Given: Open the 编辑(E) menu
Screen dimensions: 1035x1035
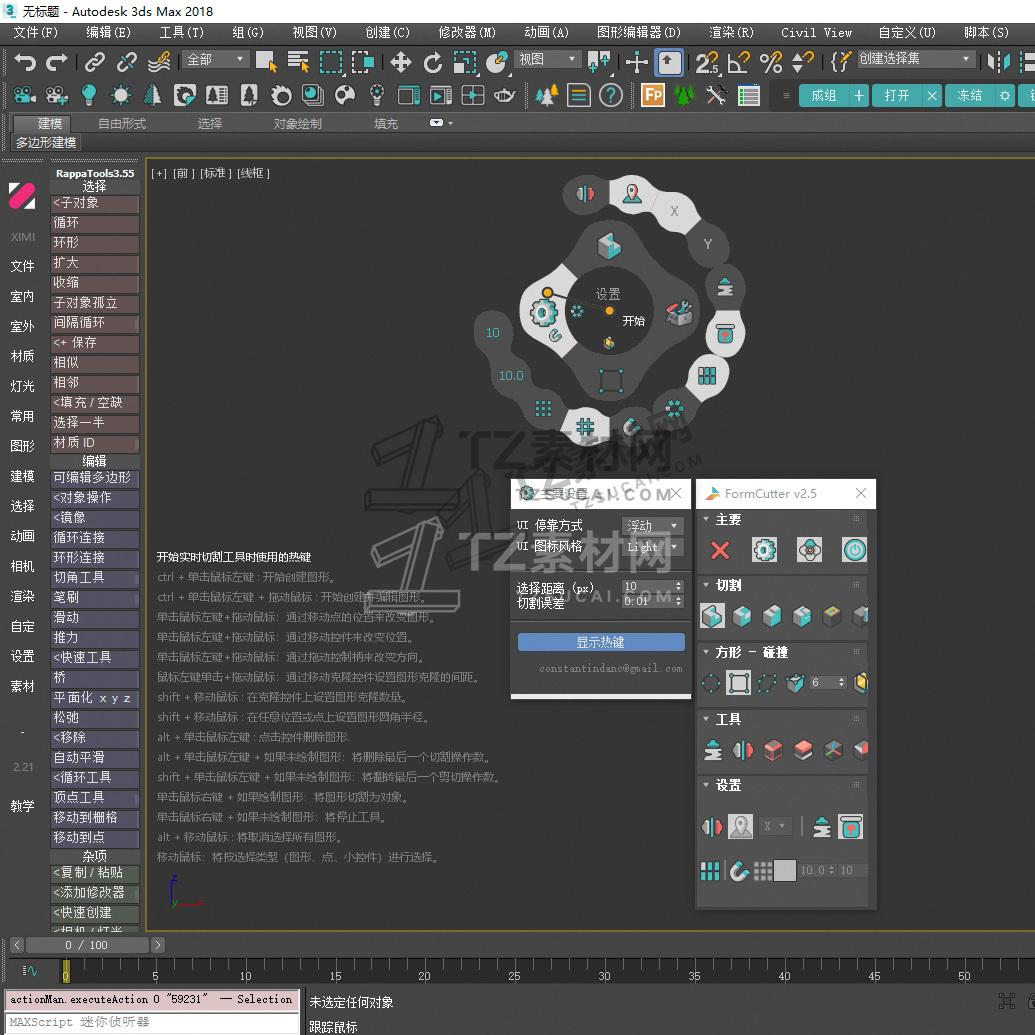Looking at the screenshot, I should (x=108, y=32).
